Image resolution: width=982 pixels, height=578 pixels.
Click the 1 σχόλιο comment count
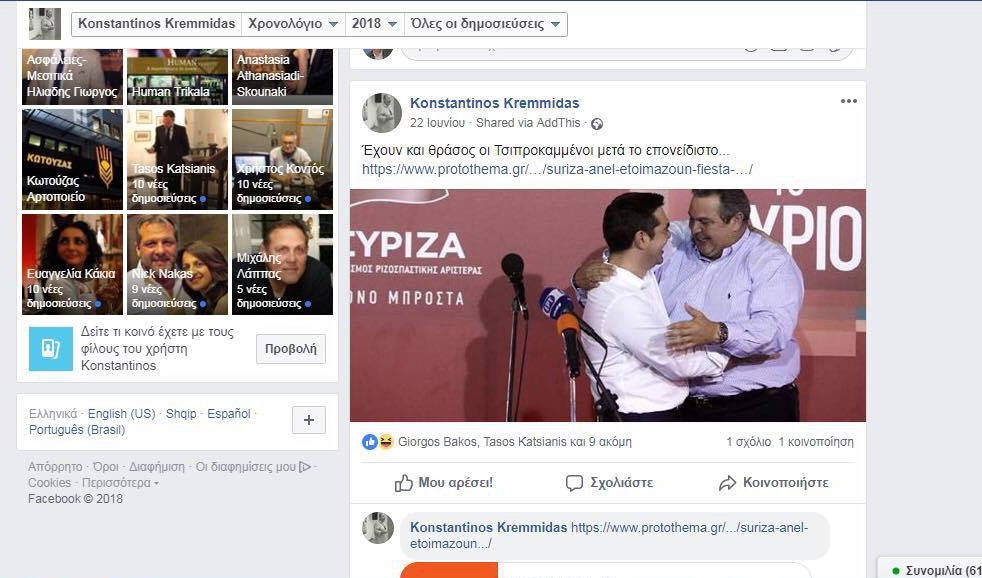pos(748,441)
